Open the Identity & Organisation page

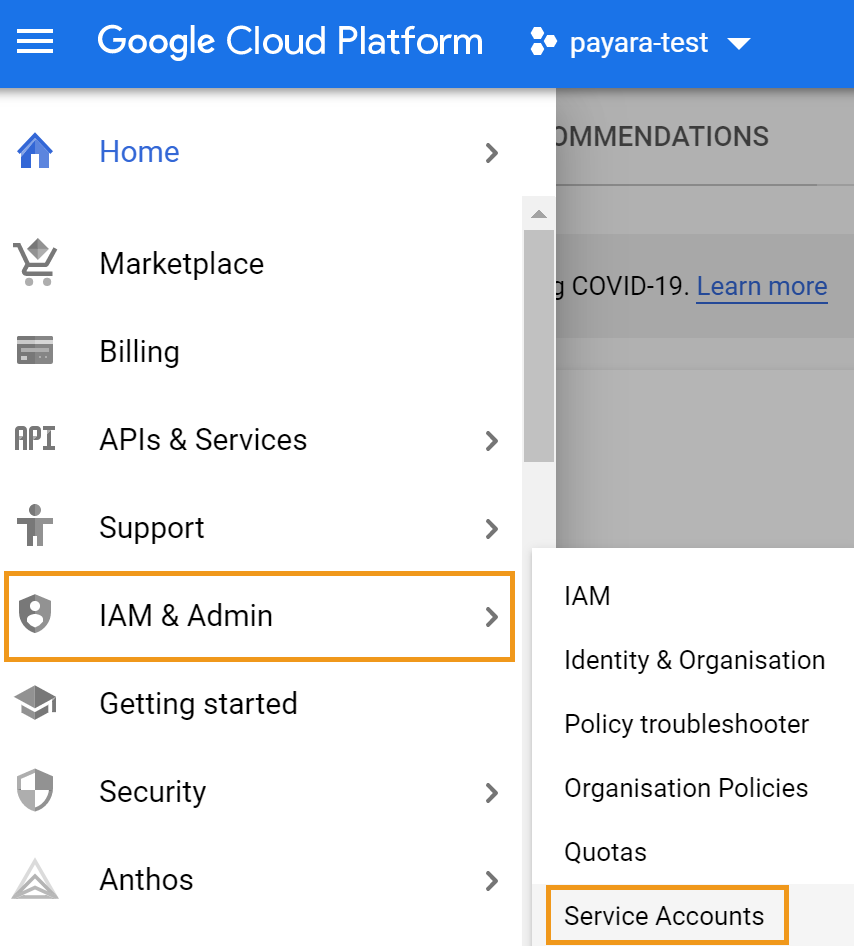694,660
